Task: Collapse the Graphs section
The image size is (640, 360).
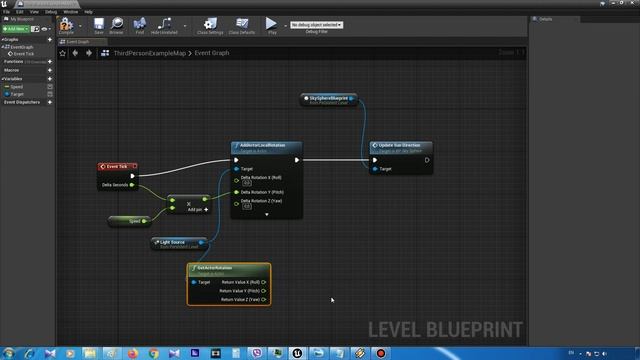Action: coord(2,40)
